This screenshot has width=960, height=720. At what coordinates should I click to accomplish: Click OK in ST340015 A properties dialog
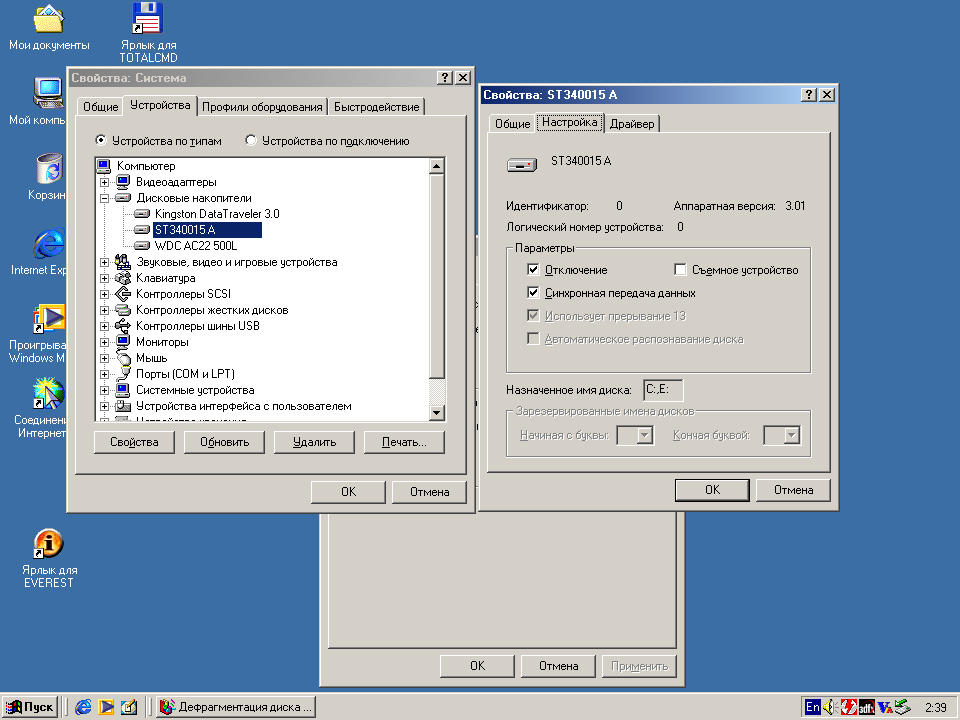[x=712, y=490]
